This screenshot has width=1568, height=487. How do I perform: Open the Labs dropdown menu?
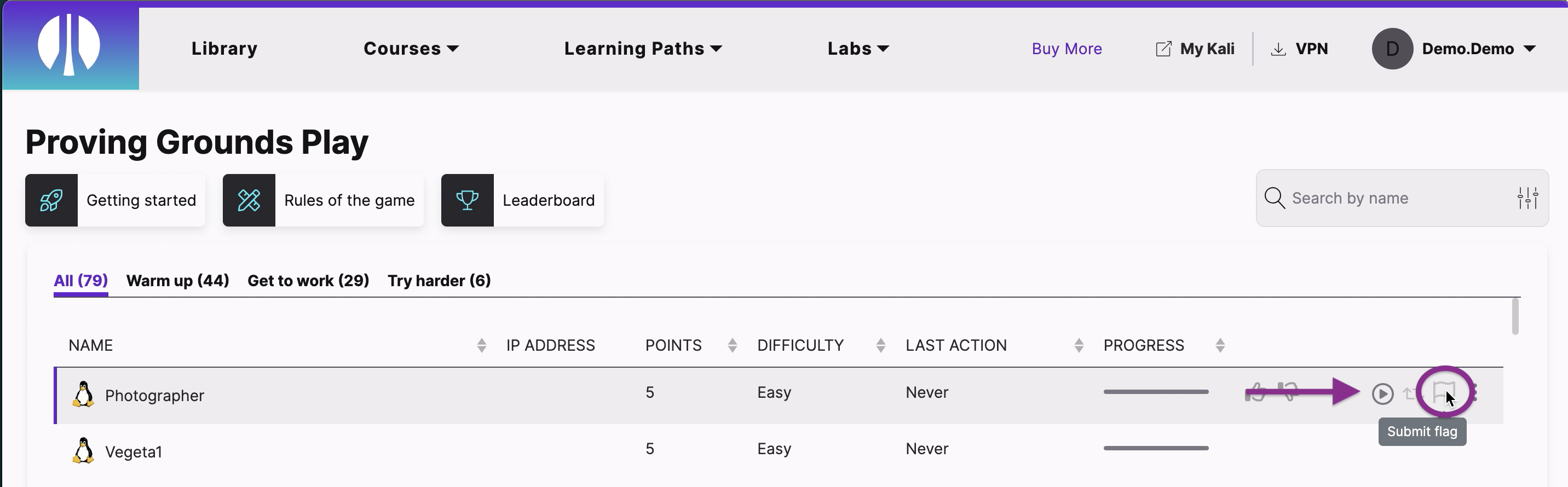858,49
